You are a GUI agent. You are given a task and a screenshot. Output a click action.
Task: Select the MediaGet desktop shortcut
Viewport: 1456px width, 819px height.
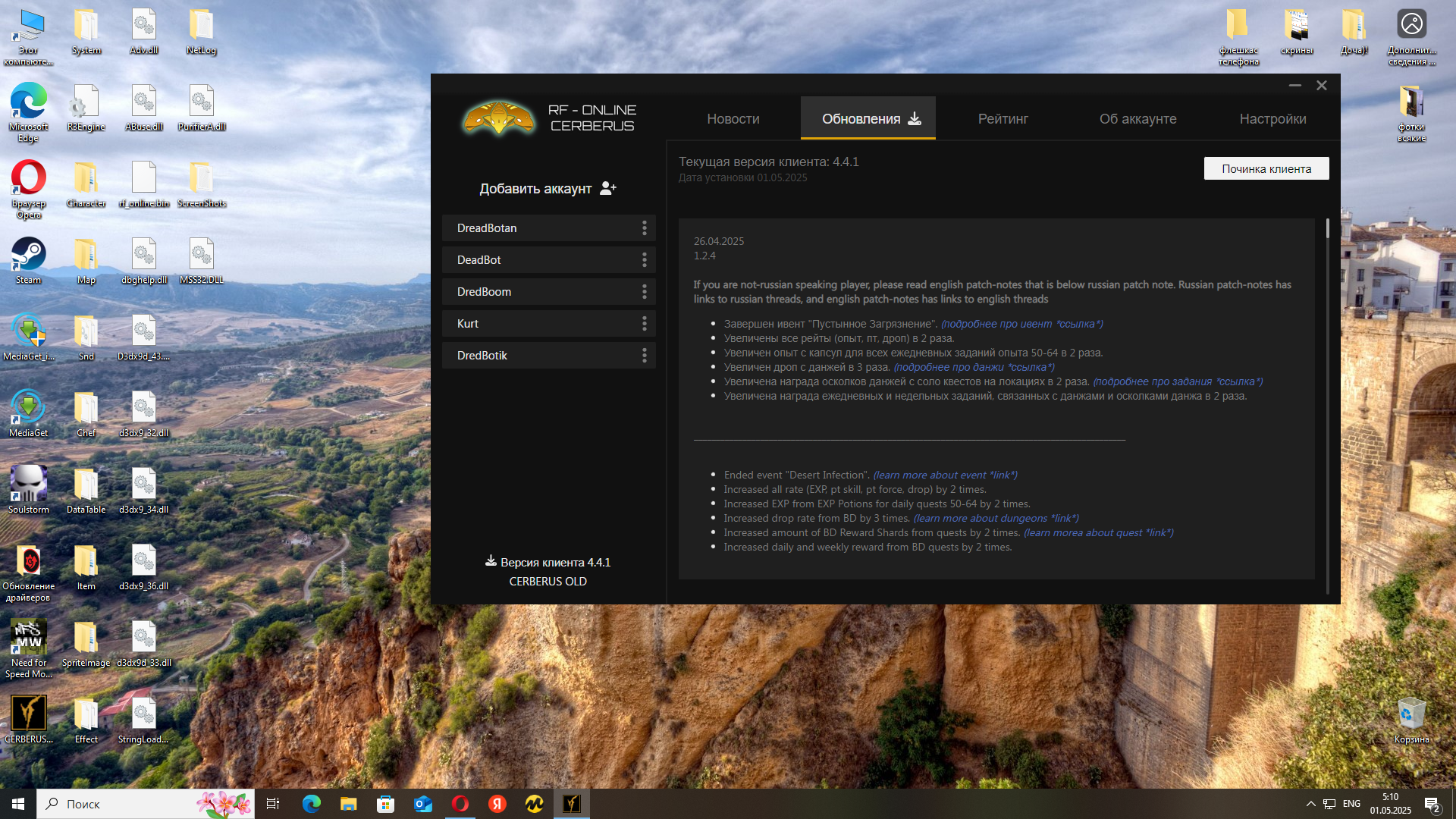click(x=29, y=414)
